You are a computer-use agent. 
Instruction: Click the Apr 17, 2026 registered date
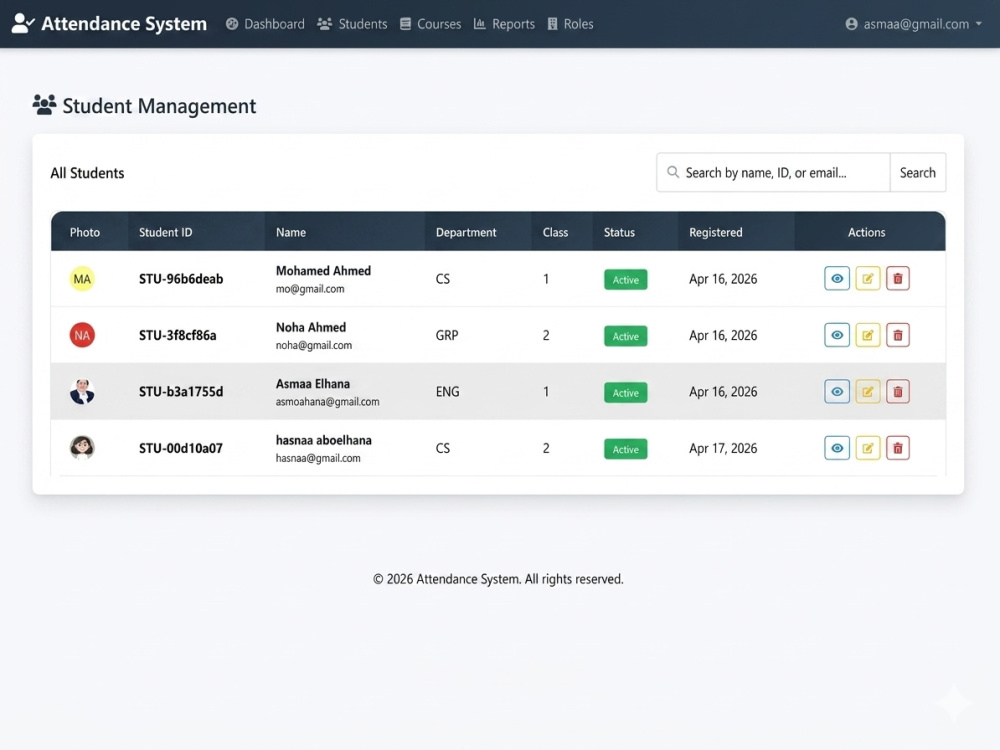723,448
